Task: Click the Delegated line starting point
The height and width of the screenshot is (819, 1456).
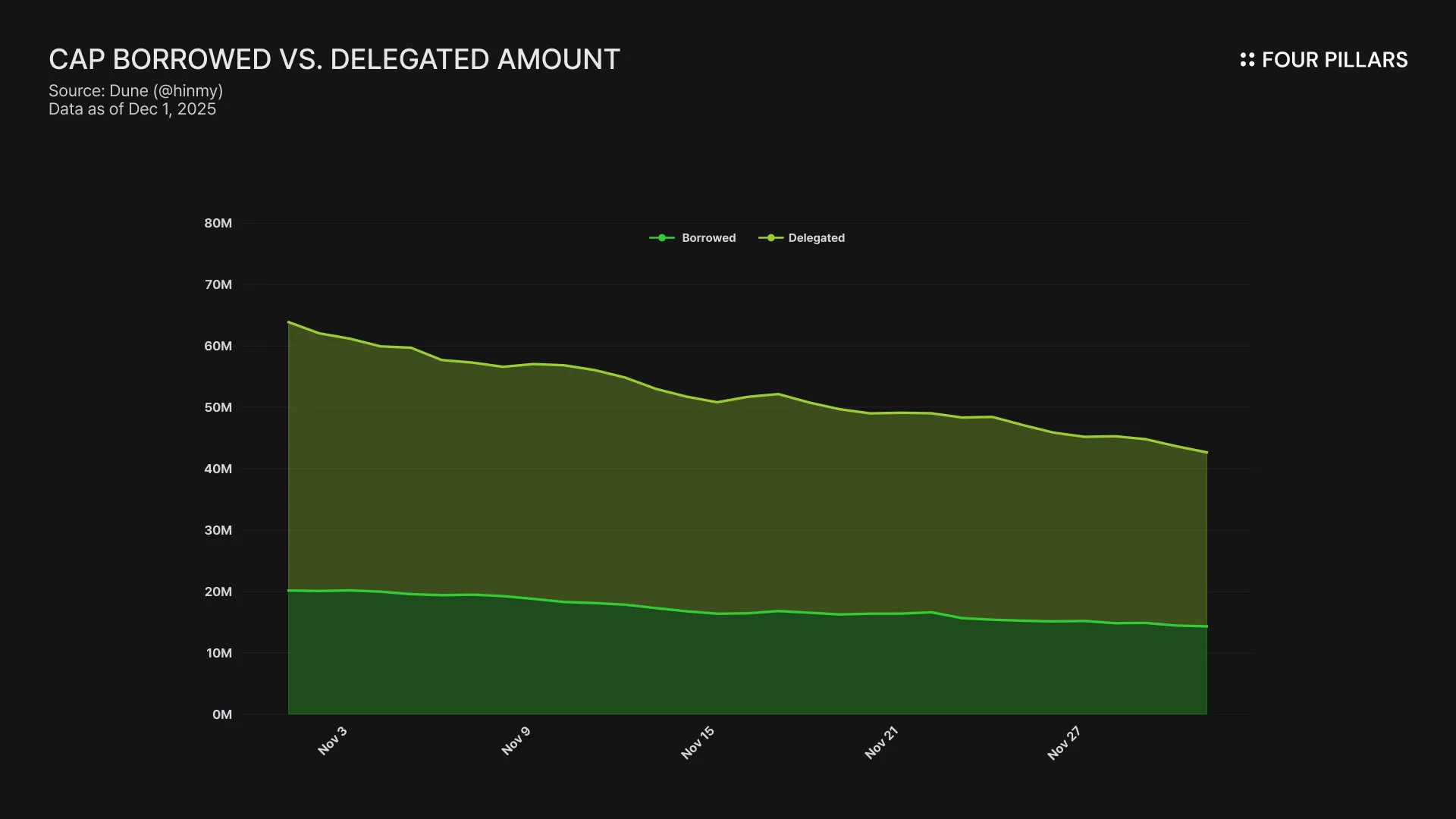Action: coord(289,322)
